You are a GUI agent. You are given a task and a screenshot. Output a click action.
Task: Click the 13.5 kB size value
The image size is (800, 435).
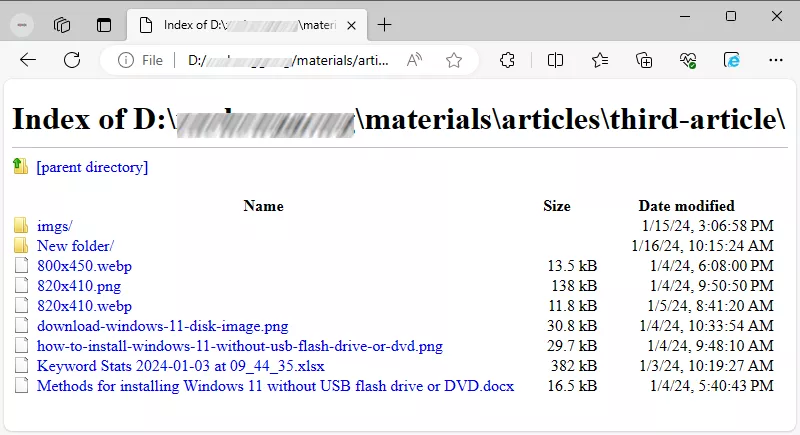pos(572,266)
